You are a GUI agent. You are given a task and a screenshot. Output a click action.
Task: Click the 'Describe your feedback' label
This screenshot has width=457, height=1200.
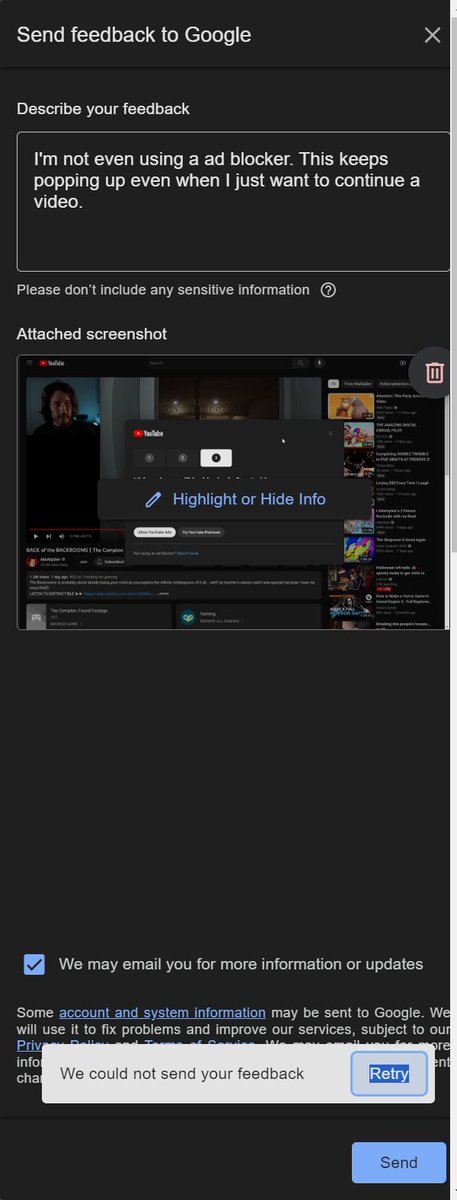click(x=103, y=108)
